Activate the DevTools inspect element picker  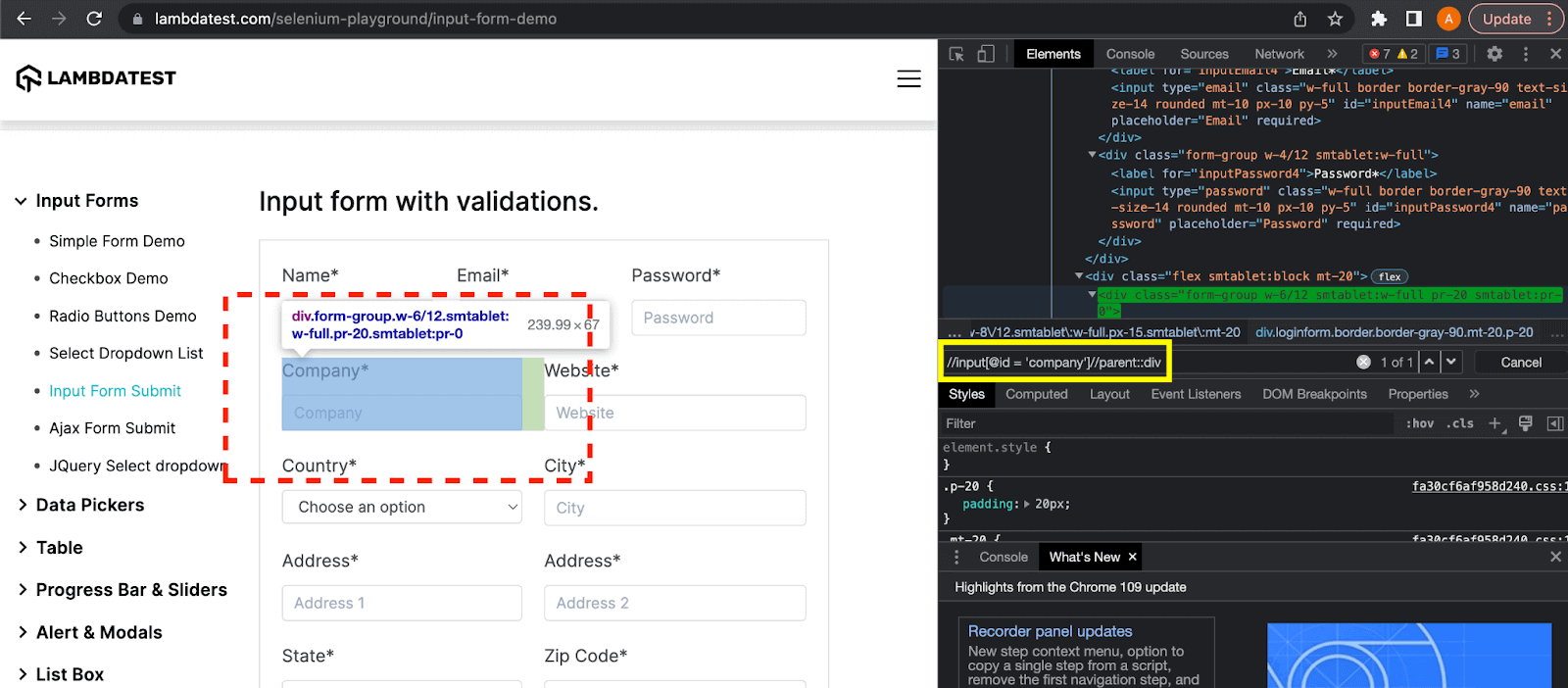click(956, 54)
